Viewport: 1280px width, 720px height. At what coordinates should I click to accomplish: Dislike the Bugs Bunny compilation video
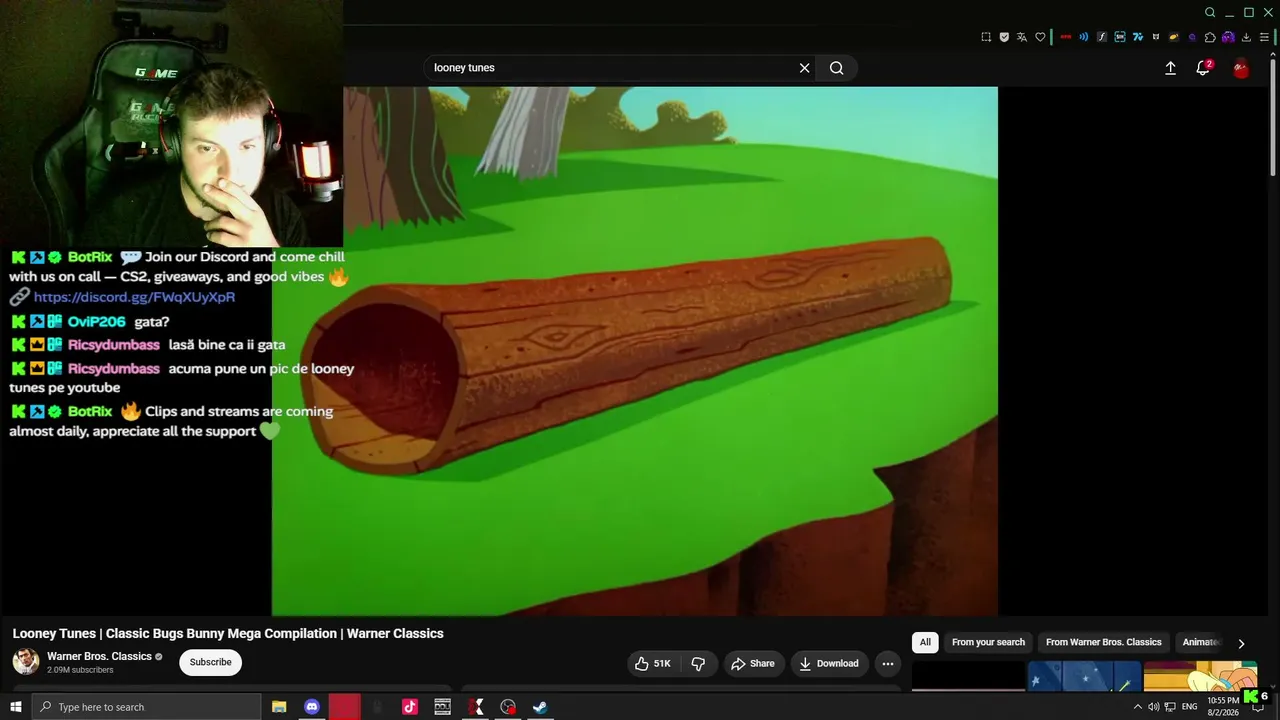[x=698, y=663]
